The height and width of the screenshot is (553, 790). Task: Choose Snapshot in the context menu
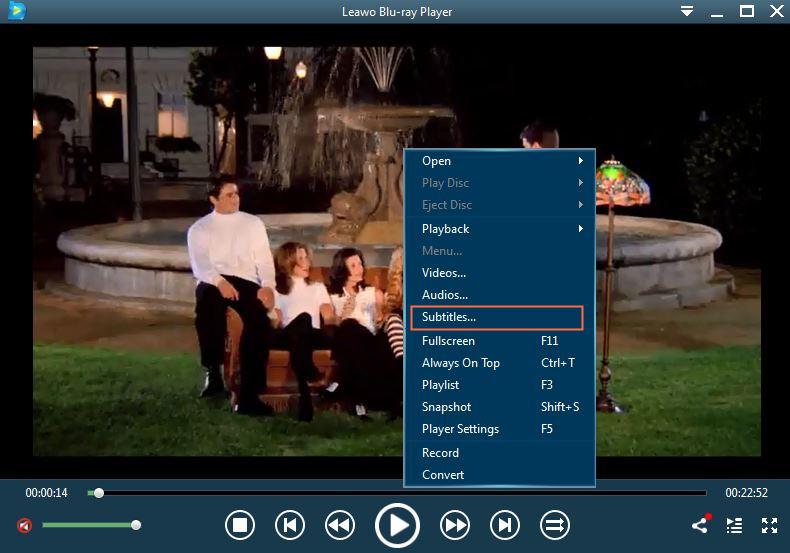447,407
